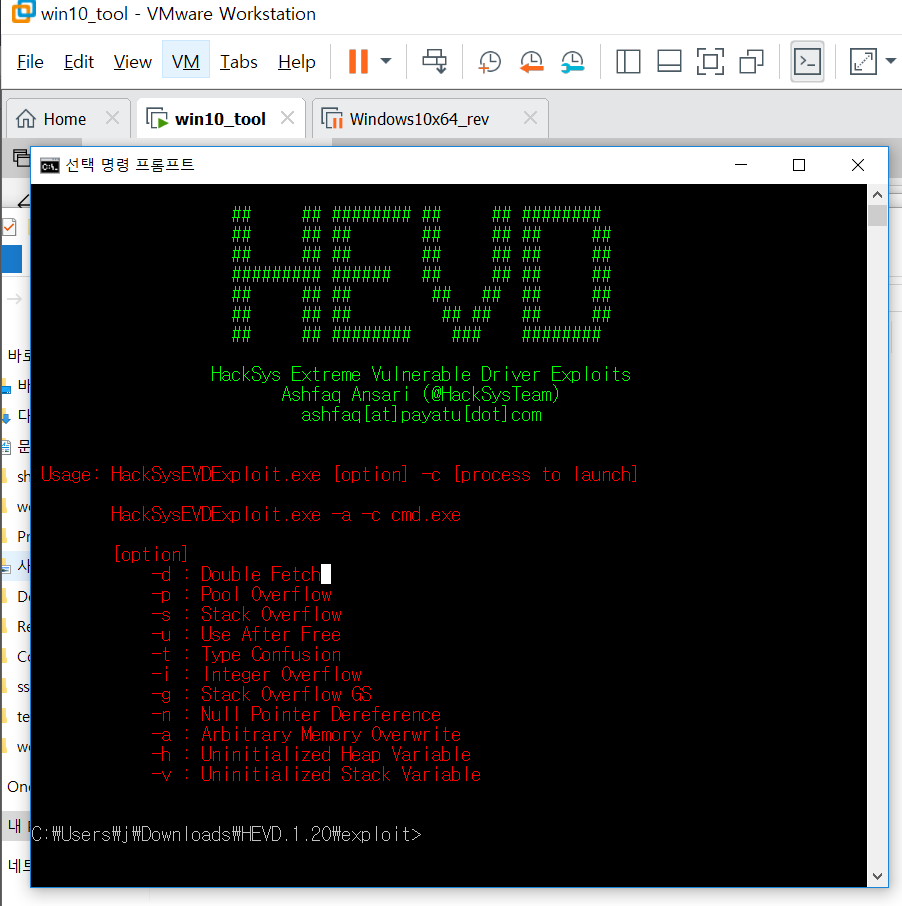This screenshot has width=902, height=906.
Task: Click the command prompt scrollbar down arrow
Action: click(878, 875)
